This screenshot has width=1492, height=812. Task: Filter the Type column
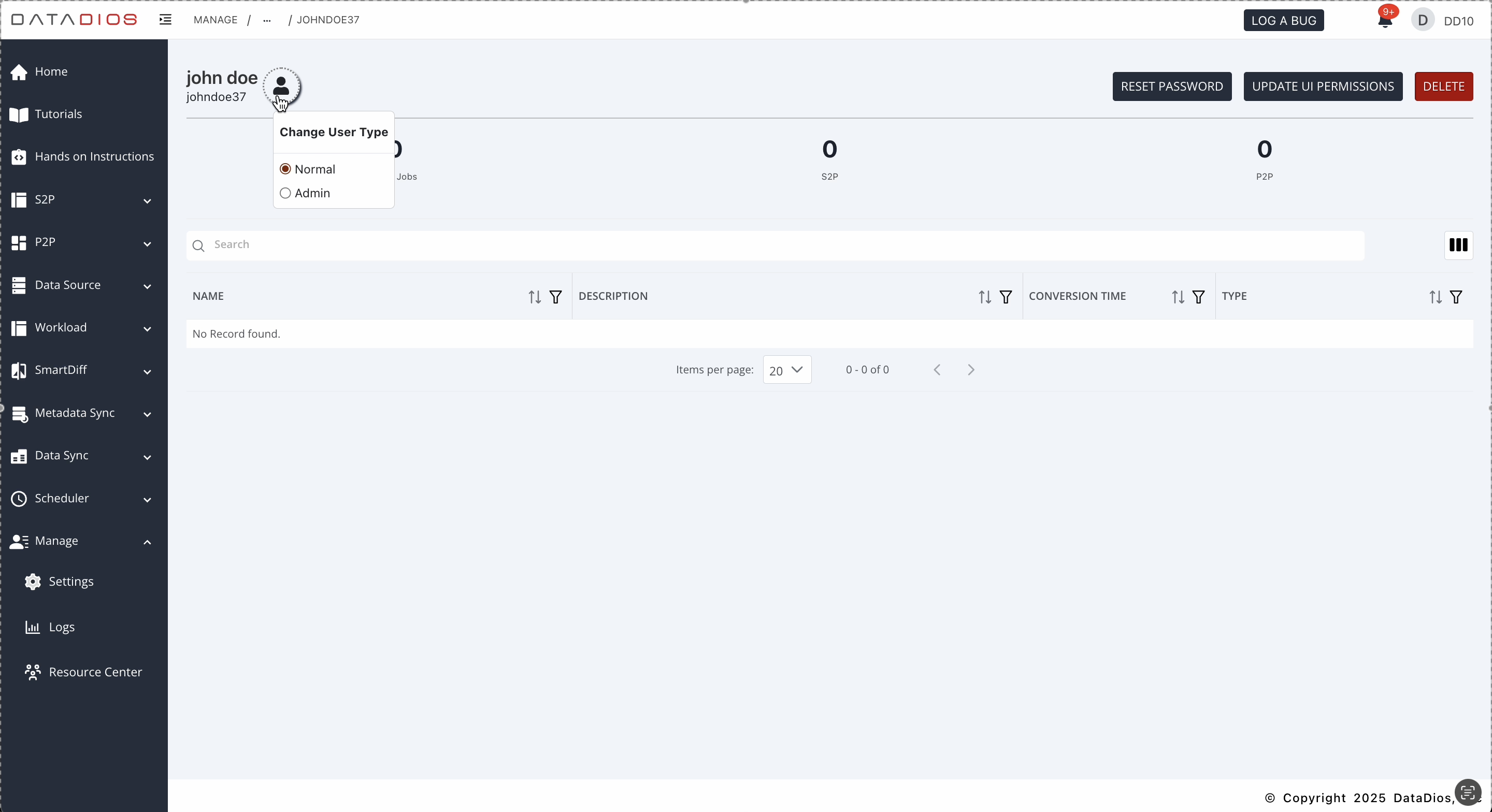(x=1456, y=297)
